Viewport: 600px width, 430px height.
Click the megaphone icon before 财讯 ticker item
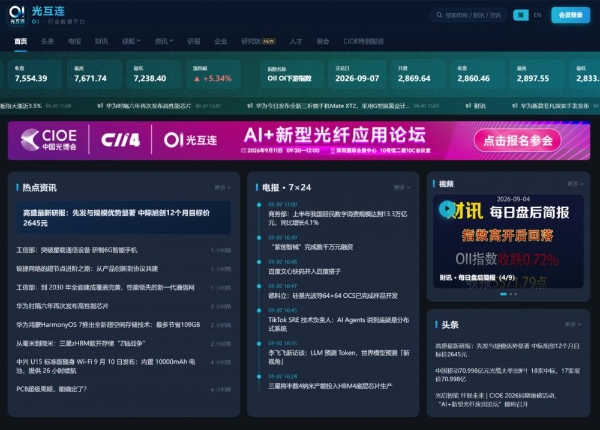pos(468,106)
